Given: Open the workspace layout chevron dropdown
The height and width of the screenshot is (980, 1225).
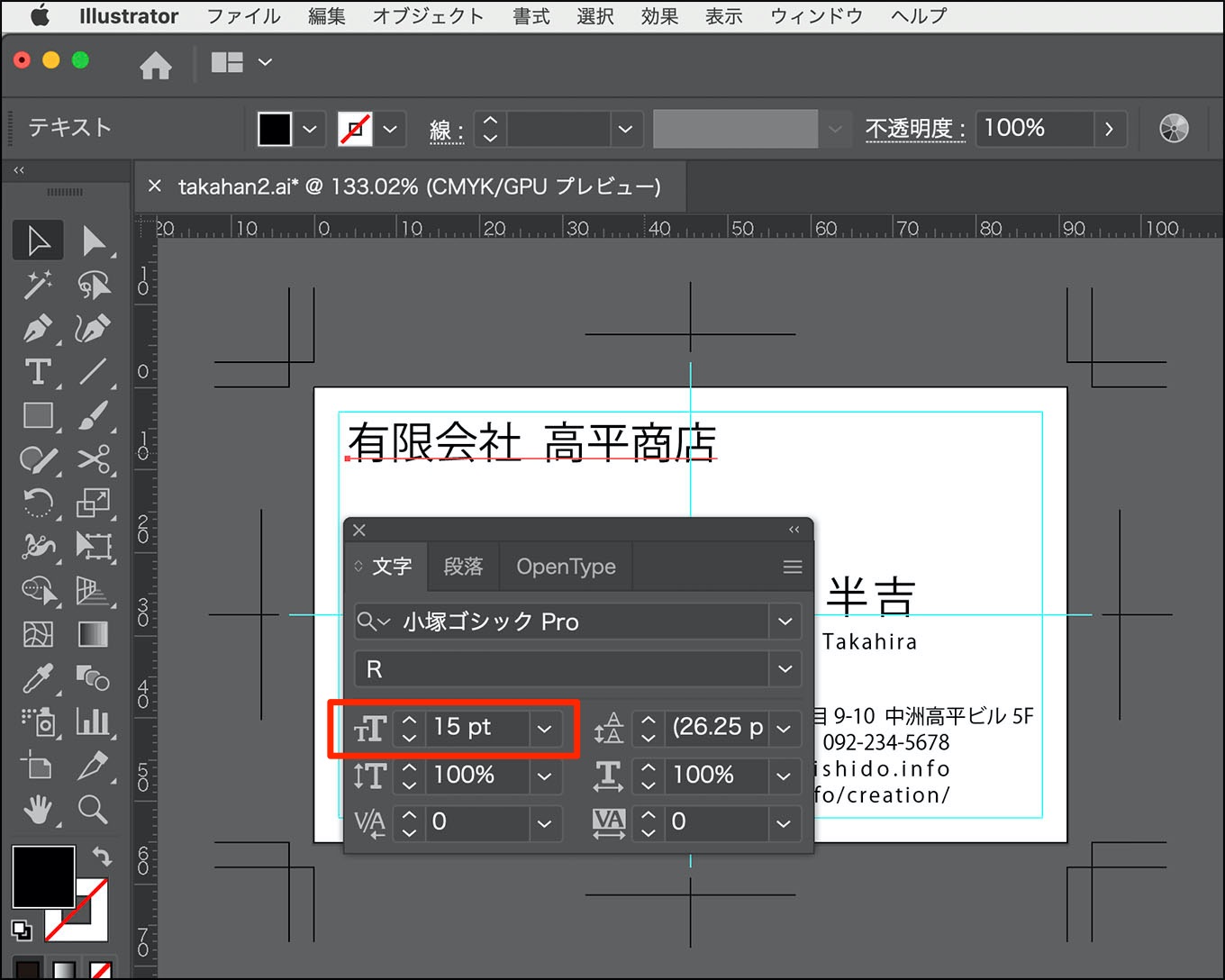Looking at the screenshot, I should [x=265, y=62].
